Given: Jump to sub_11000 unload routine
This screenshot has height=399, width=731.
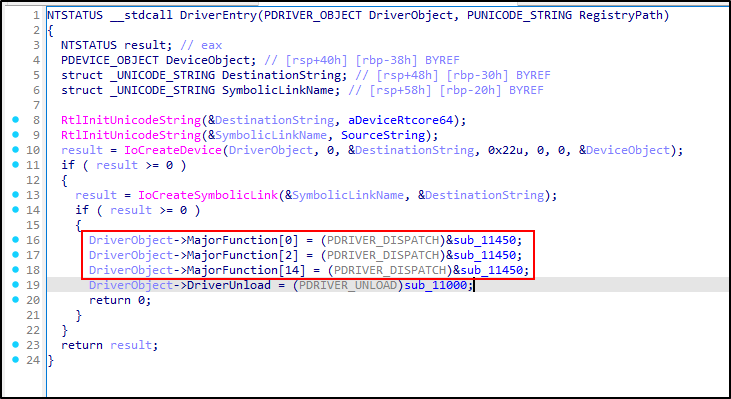Looking at the screenshot, I should pyautogui.click(x=435, y=285).
